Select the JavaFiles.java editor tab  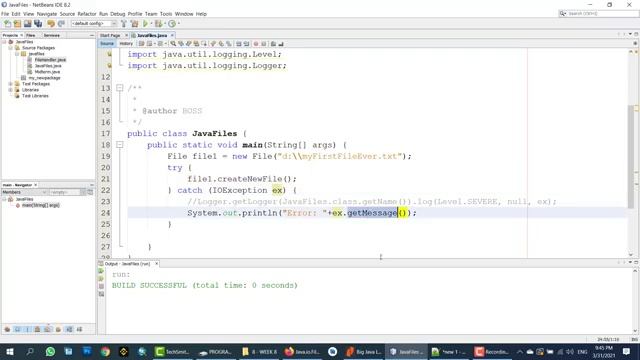pyautogui.click(x=152, y=36)
